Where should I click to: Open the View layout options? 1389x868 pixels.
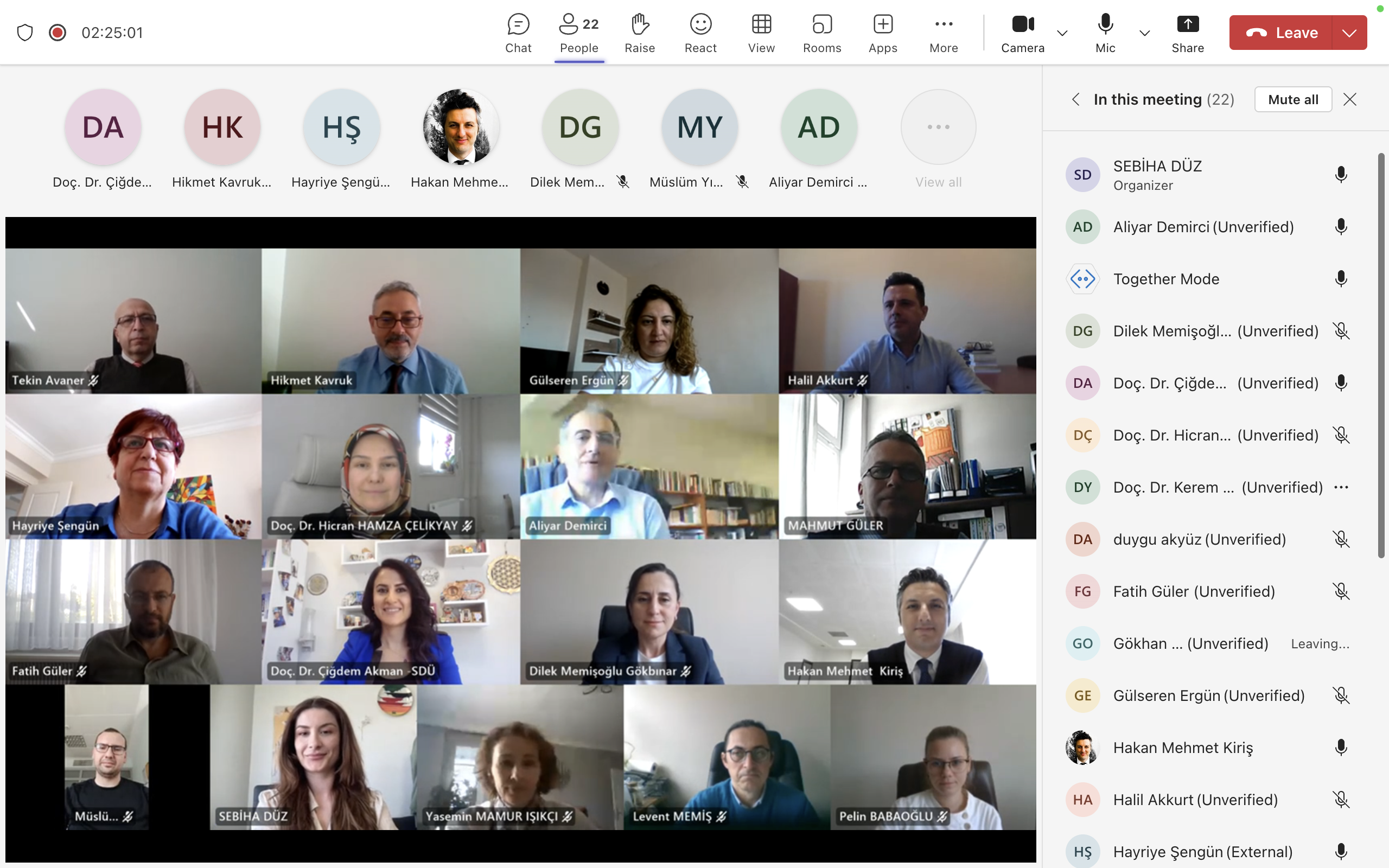(761, 33)
